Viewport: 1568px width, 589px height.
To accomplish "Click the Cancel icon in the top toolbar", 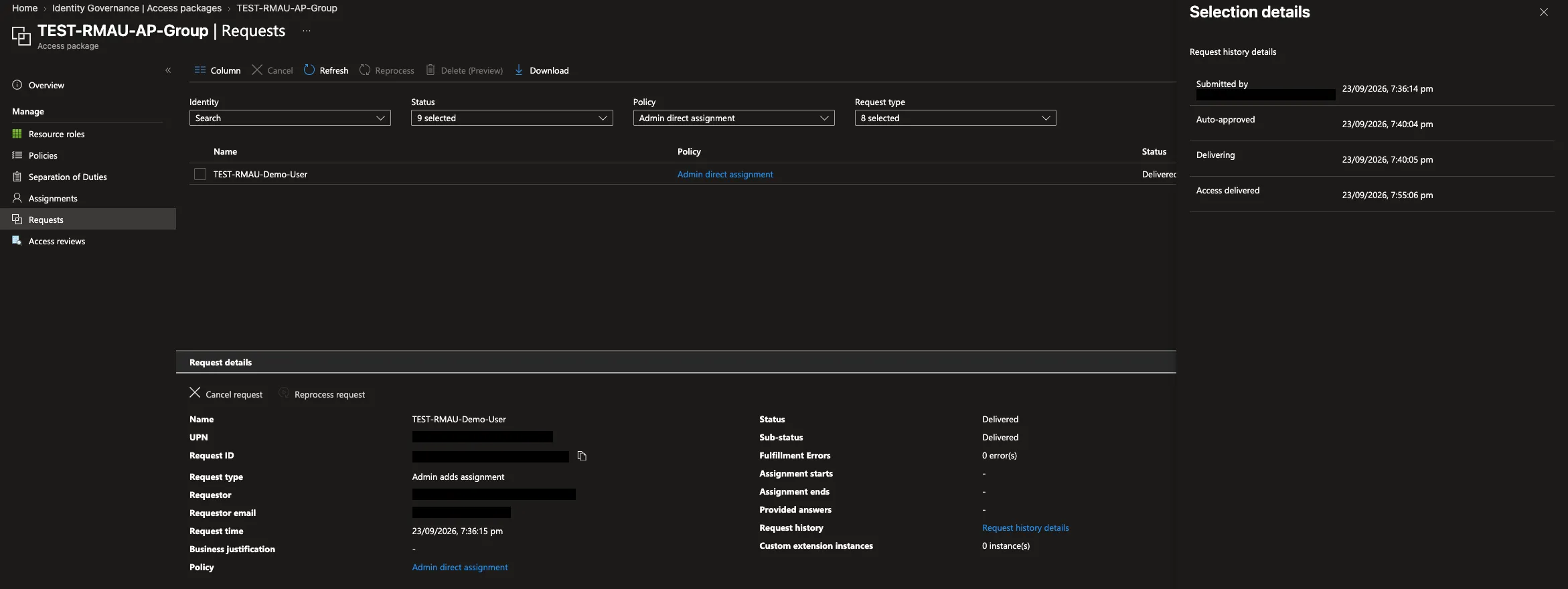I will click(x=257, y=70).
